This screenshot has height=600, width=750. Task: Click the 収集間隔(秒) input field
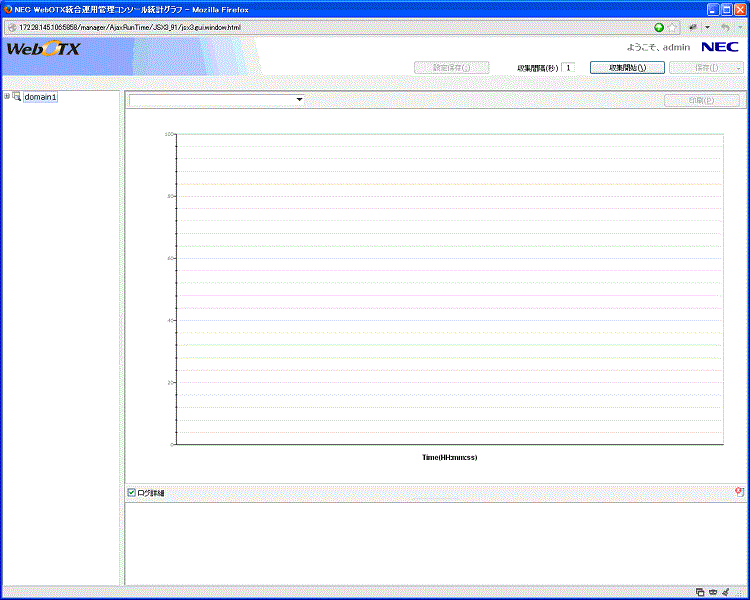[x=567, y=68]
